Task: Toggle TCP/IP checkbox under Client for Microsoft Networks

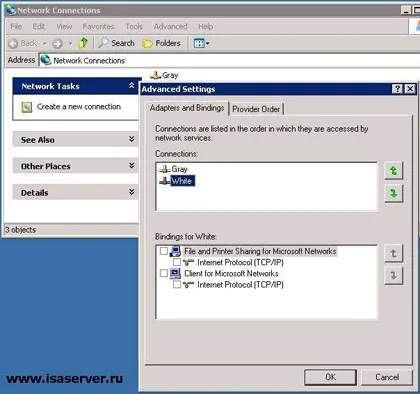Action: point(177,284)
